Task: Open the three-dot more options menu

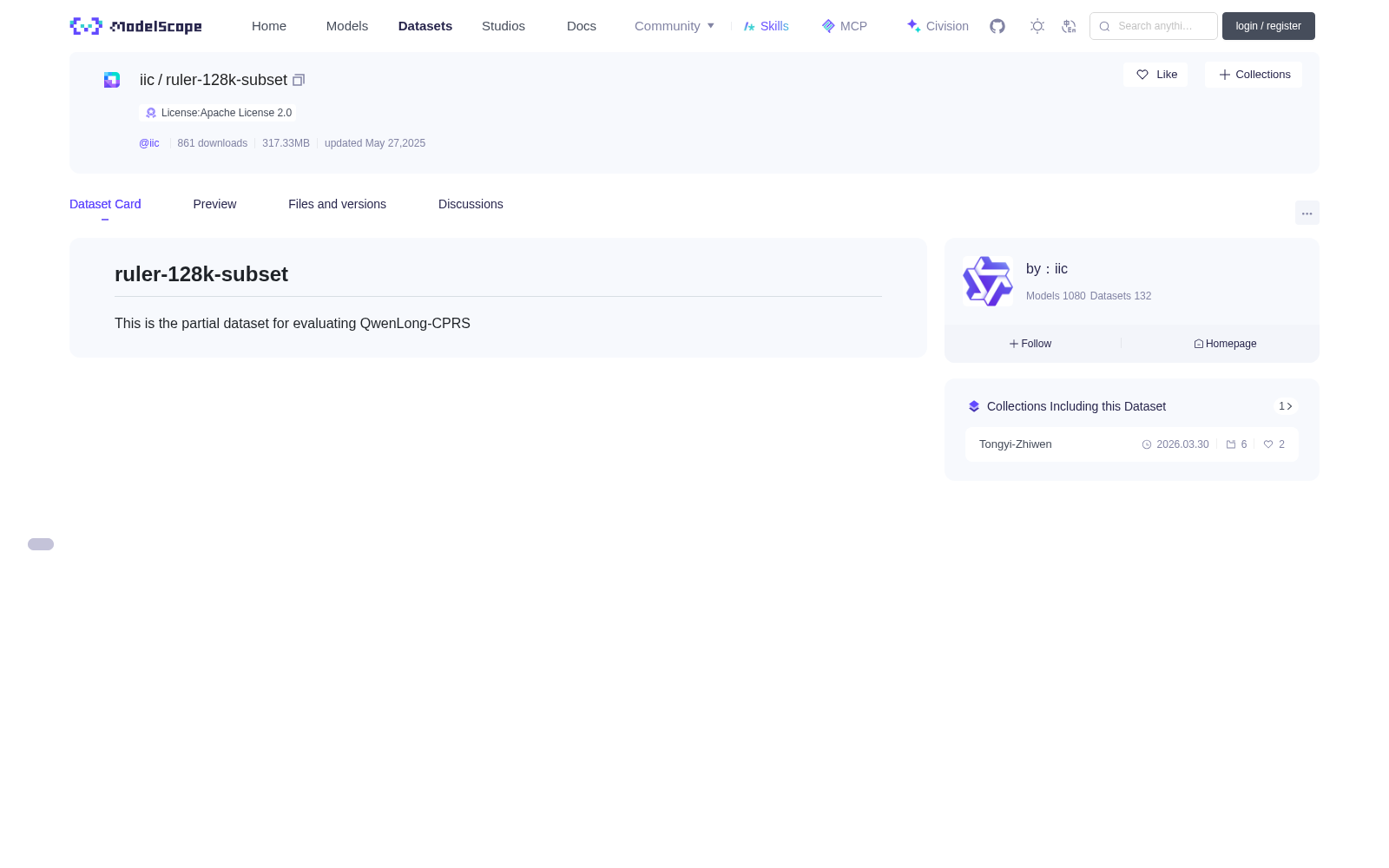Action: 1307,213
